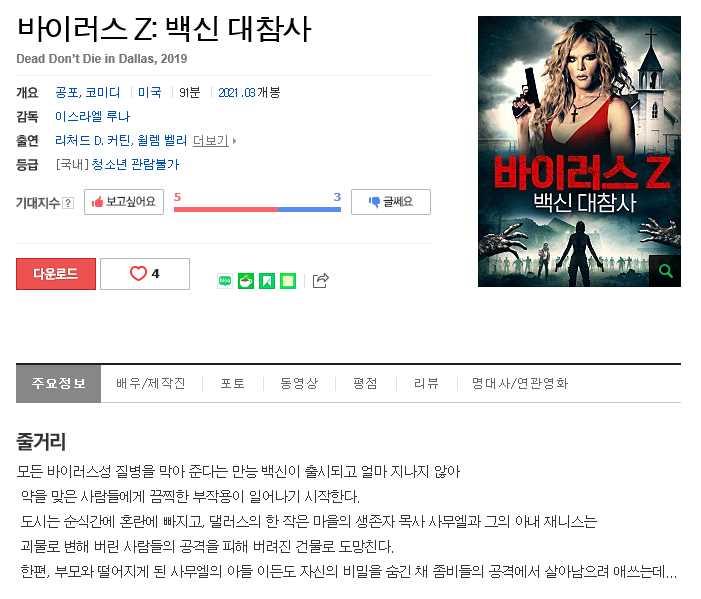Open director 이스라엘 루나 link
Viewport: 701px width, 599px height.
(x=93, y=117)
